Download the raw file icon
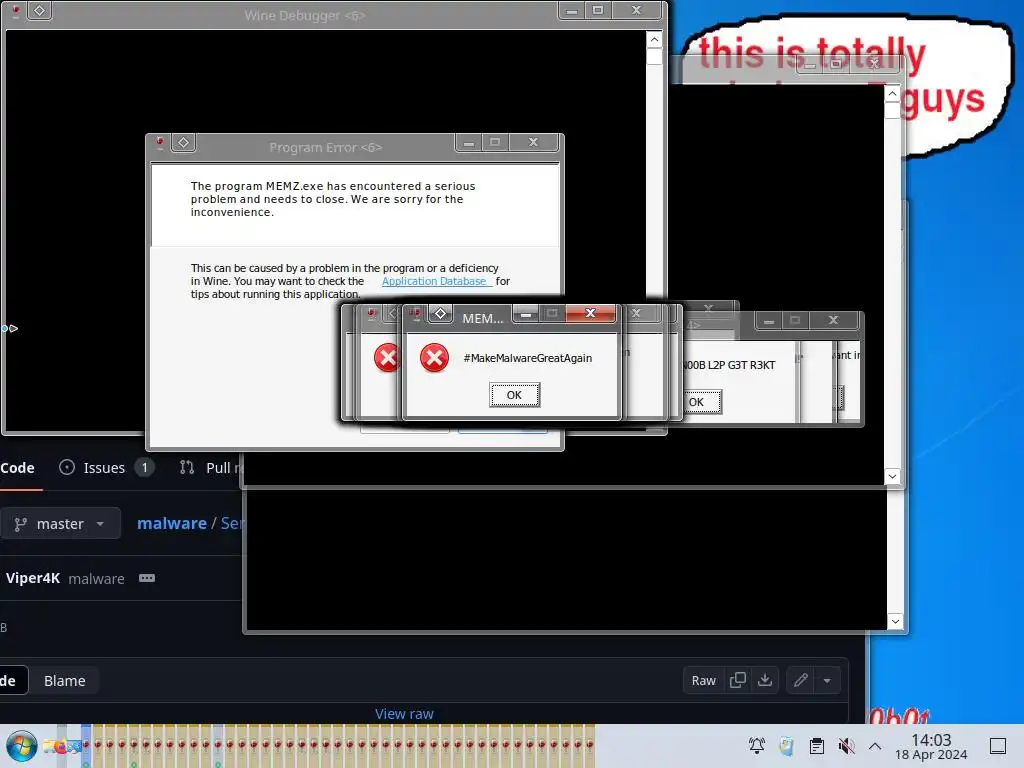 click(765, 680)
